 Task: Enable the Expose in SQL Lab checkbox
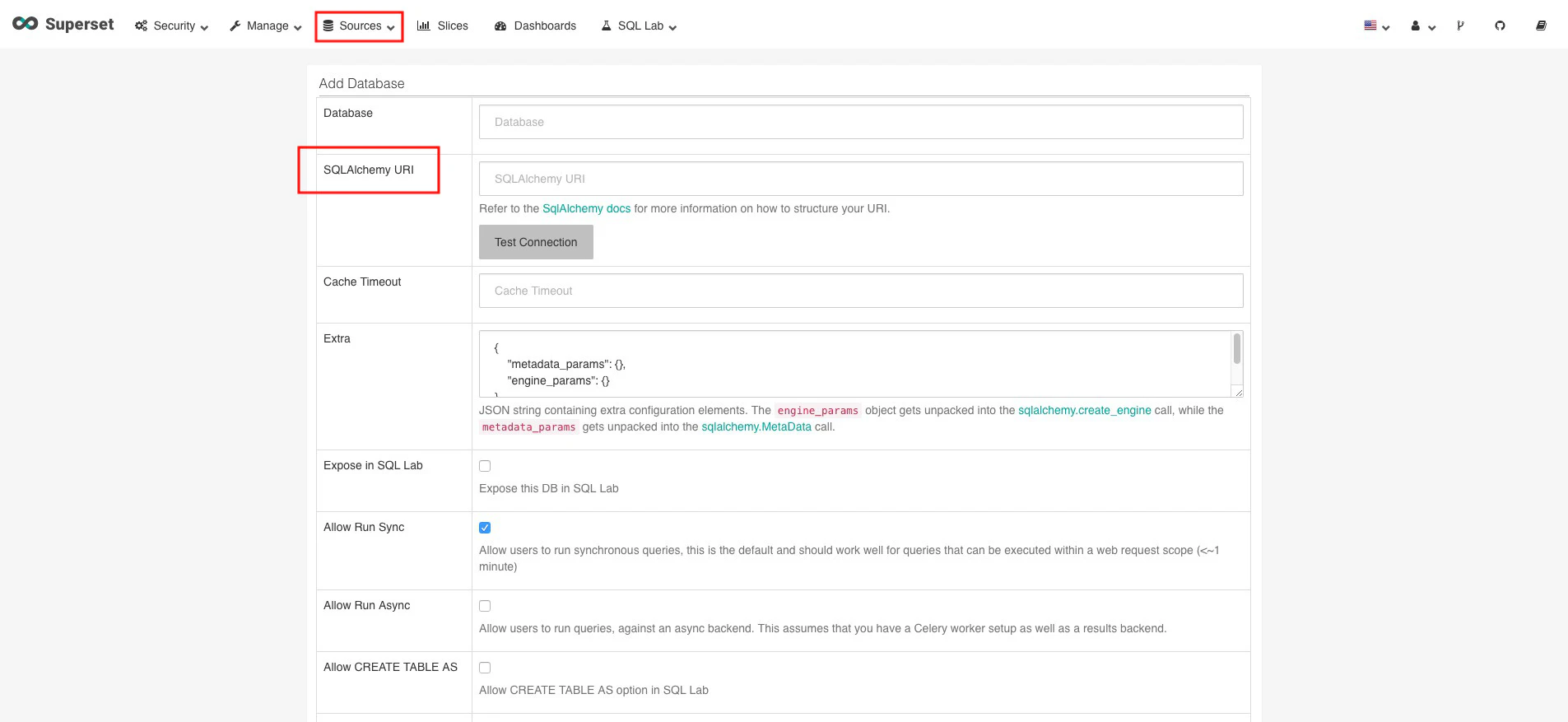click(x=485, y=466)
